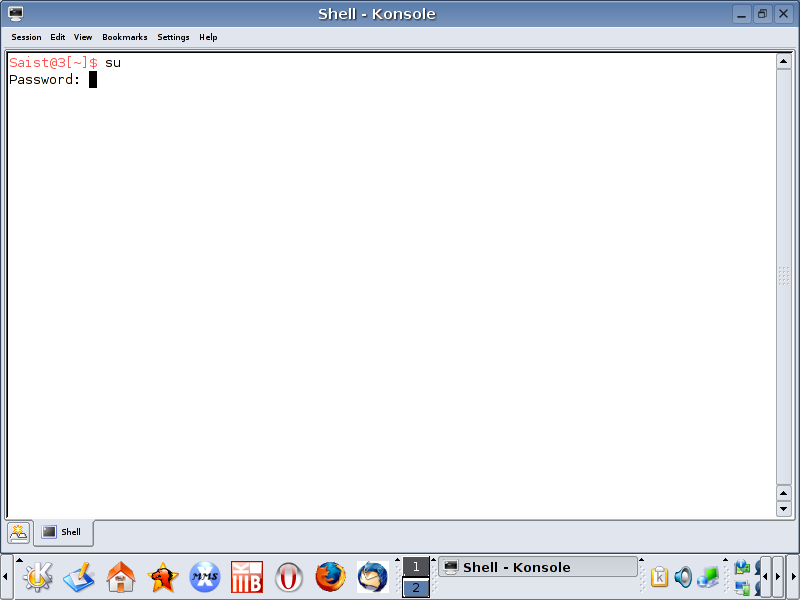Click the terminal scrollbar up arrow
This screenshot has width=800, height=600.
click(784, 61)
